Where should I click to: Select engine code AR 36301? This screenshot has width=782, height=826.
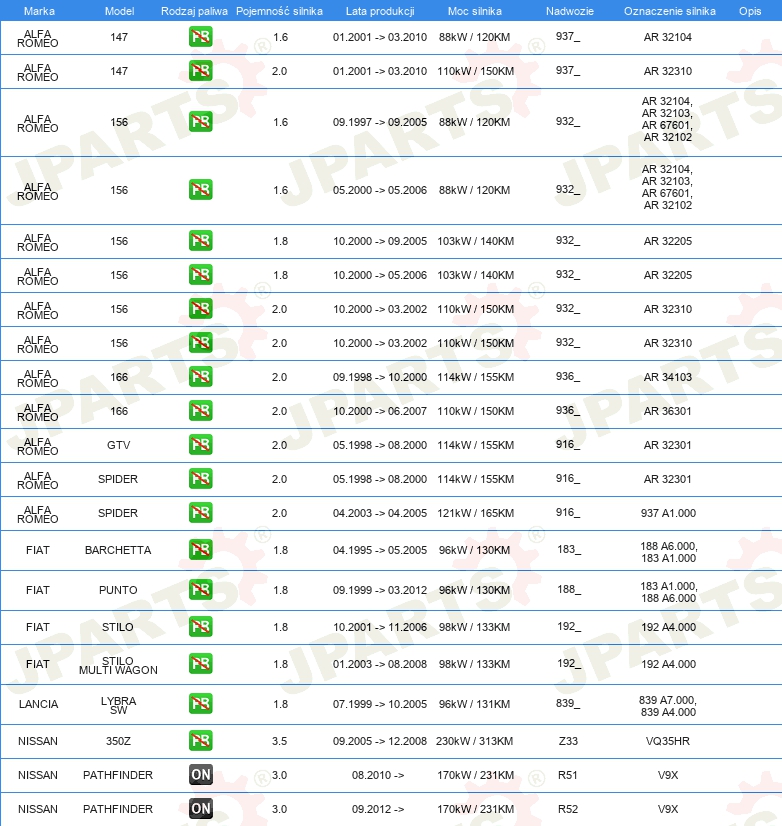click(668, 411)
